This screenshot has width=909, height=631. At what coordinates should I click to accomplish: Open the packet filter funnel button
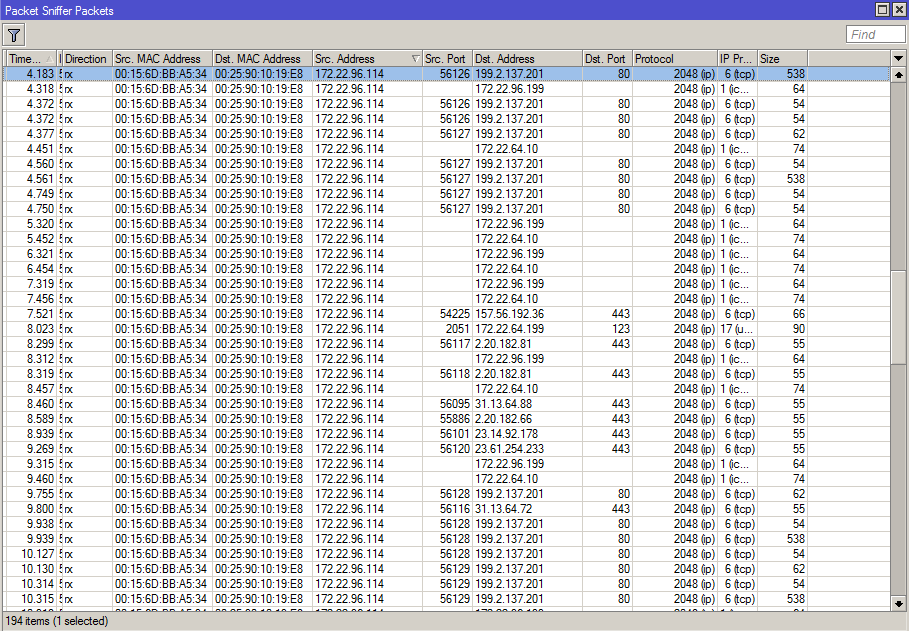point(14,35)
